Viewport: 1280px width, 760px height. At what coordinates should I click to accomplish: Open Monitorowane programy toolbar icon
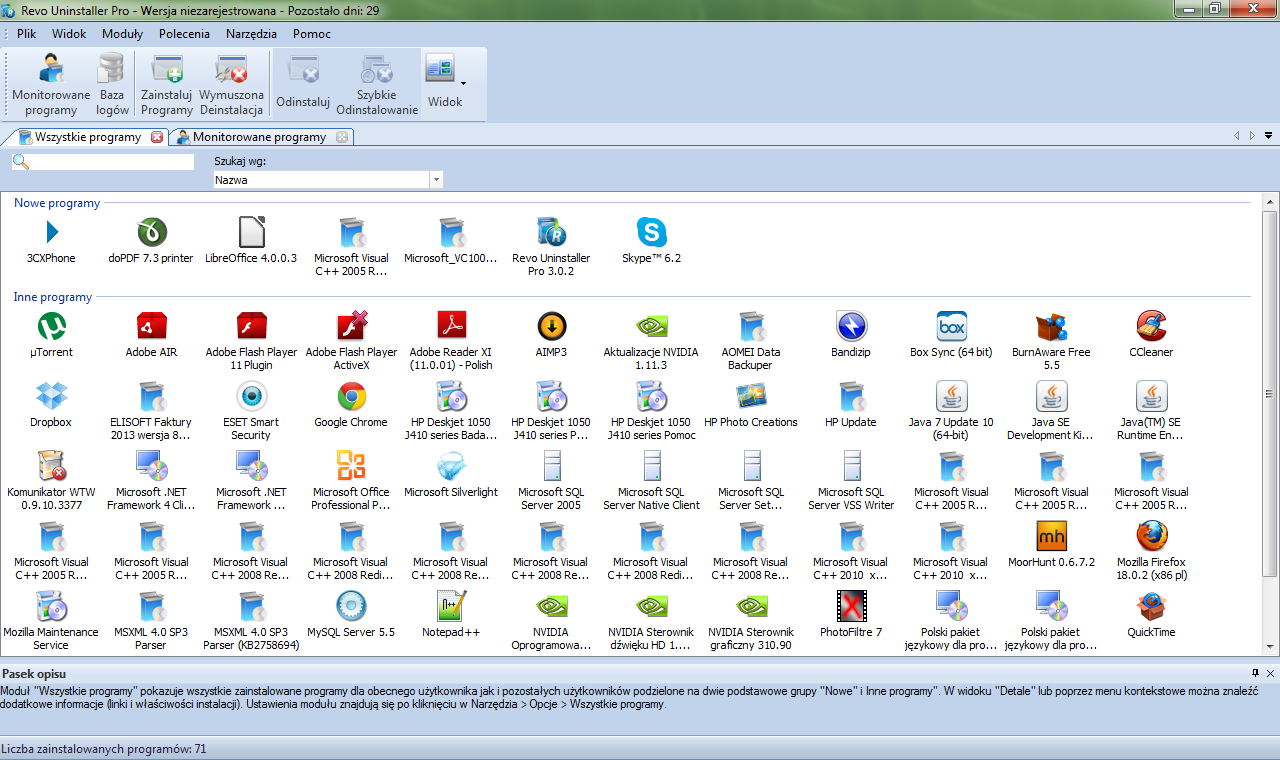(x=51, y=84)
